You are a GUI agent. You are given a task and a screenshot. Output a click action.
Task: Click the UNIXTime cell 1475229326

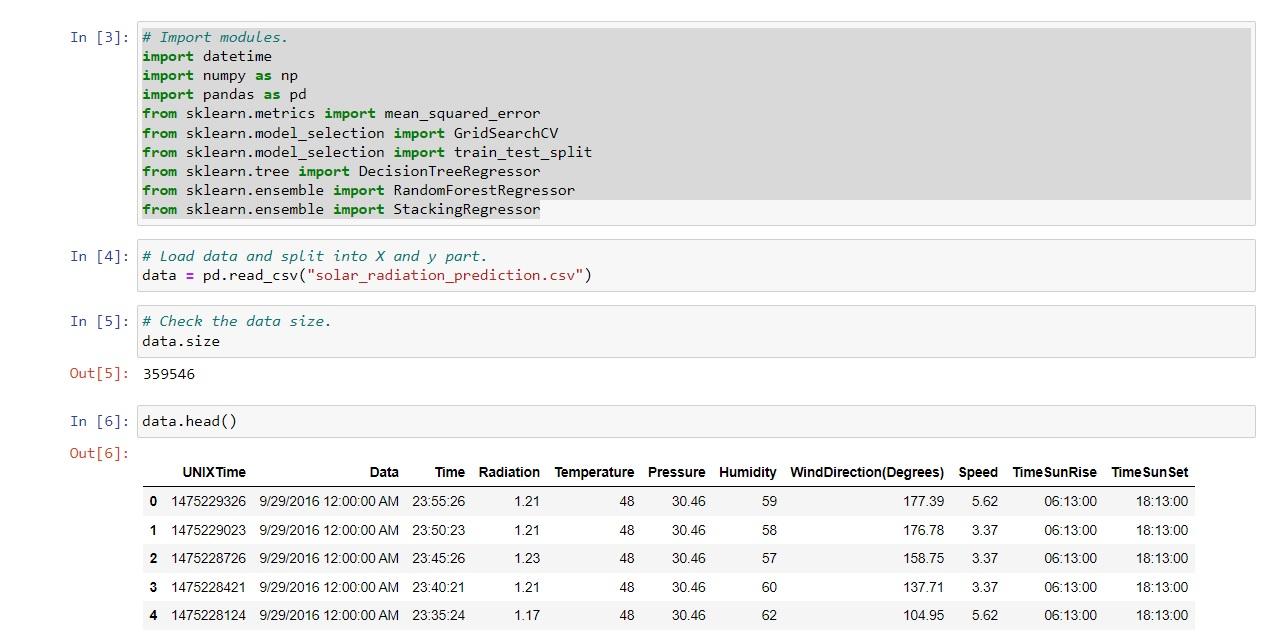pyautogui.click(x=208, y=501)
